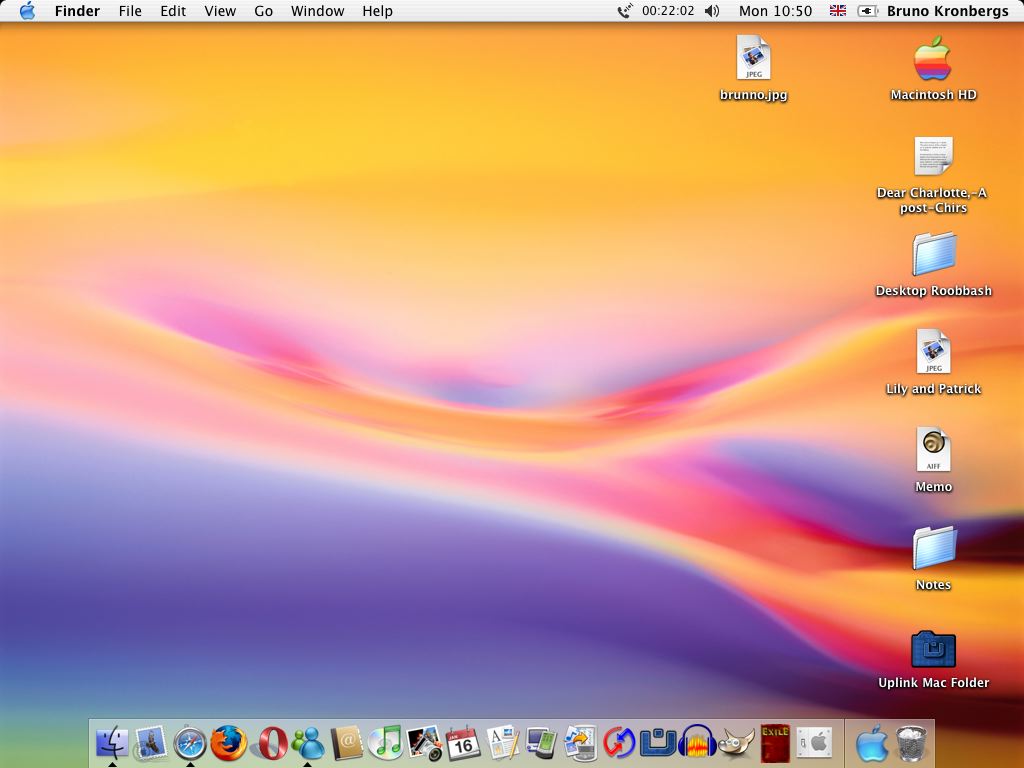The height and width of the screenshot is (768, 1024).
Task: Launch Audacity from the Dock
Action: point(697,743)
